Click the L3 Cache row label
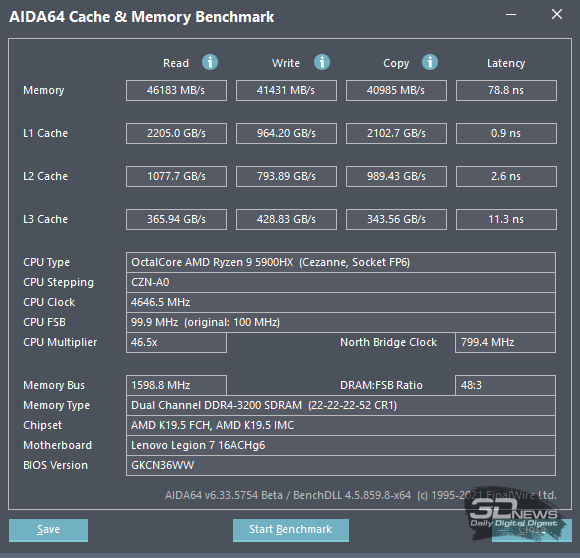The image size is (580, 558). click(45, 219)
